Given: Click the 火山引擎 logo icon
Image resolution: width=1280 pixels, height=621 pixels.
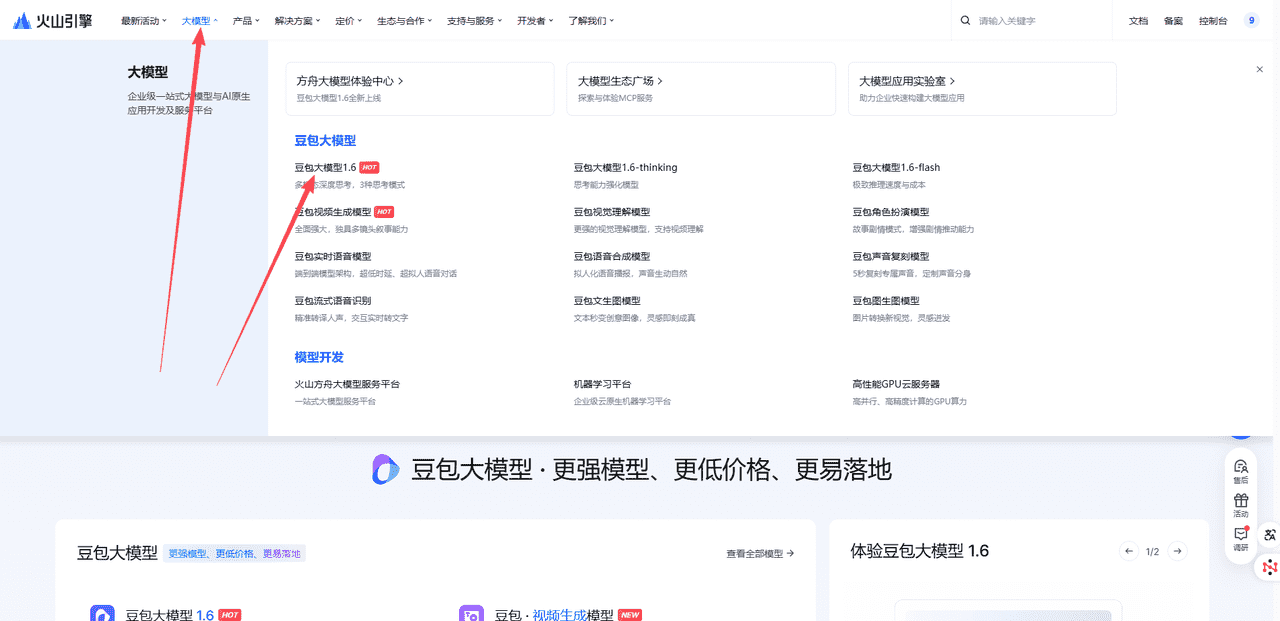Looking at the screenshot, I should (x=22, y=19).
